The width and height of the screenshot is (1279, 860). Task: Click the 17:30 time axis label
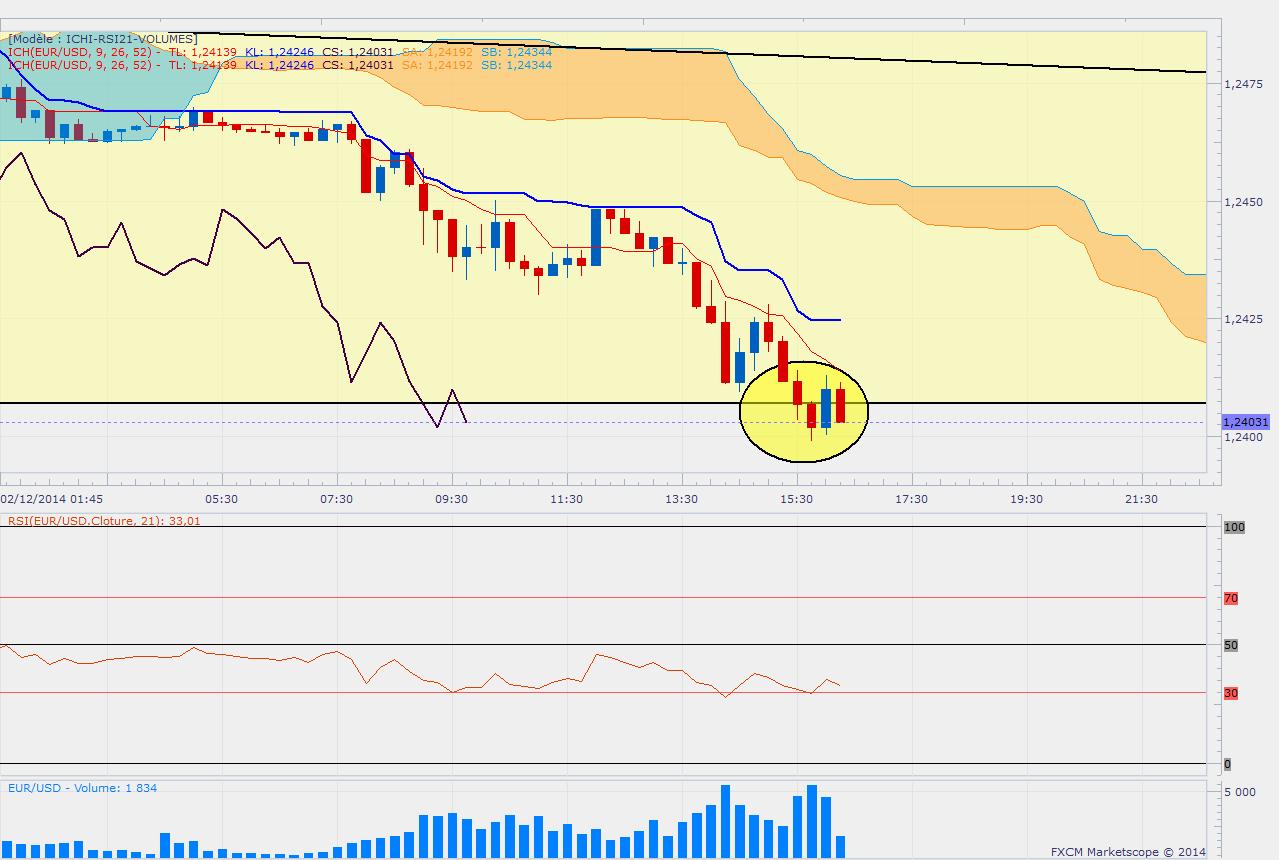coord(911,499)
